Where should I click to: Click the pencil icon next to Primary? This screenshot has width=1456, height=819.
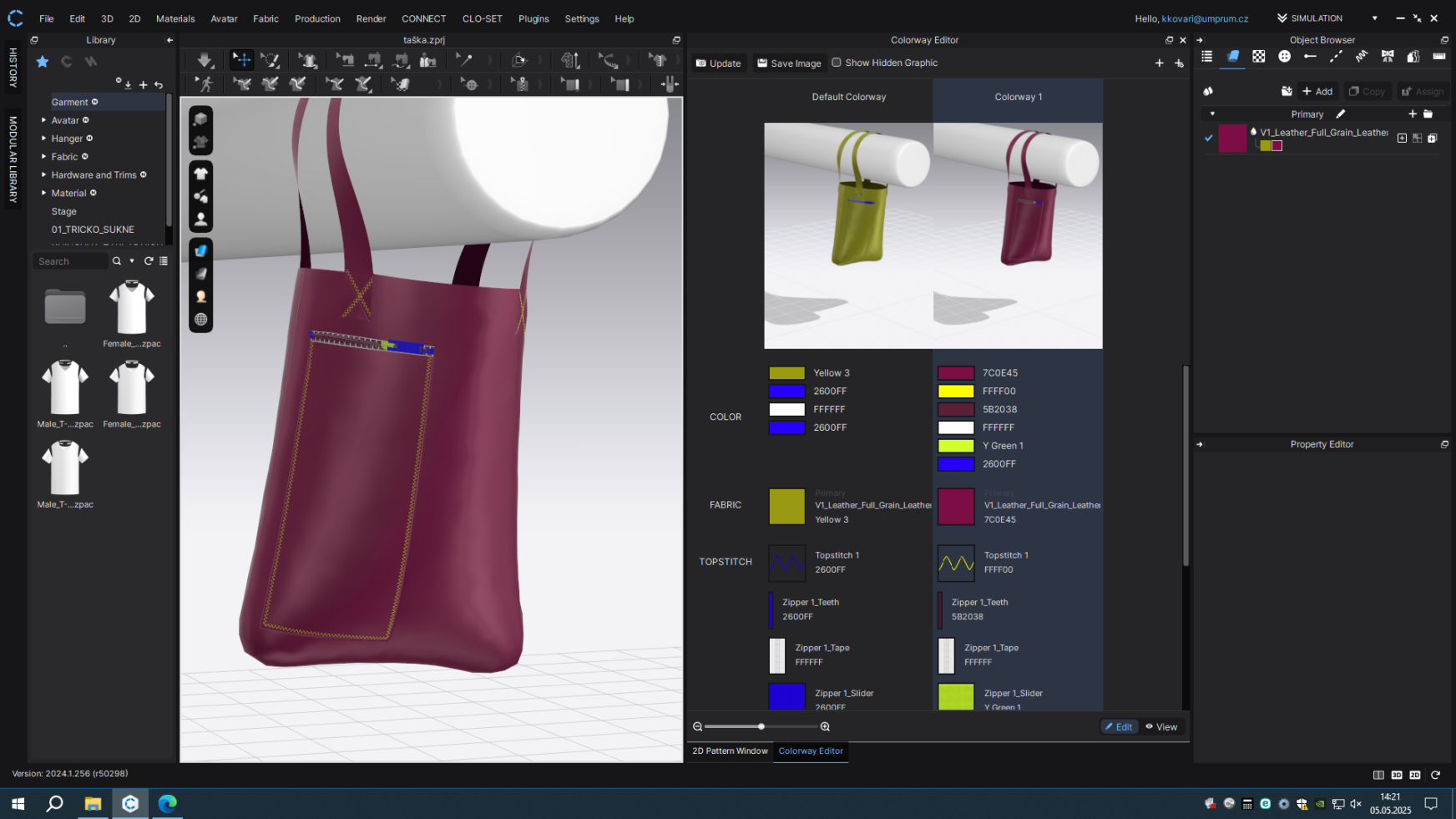pos(1341,114)
